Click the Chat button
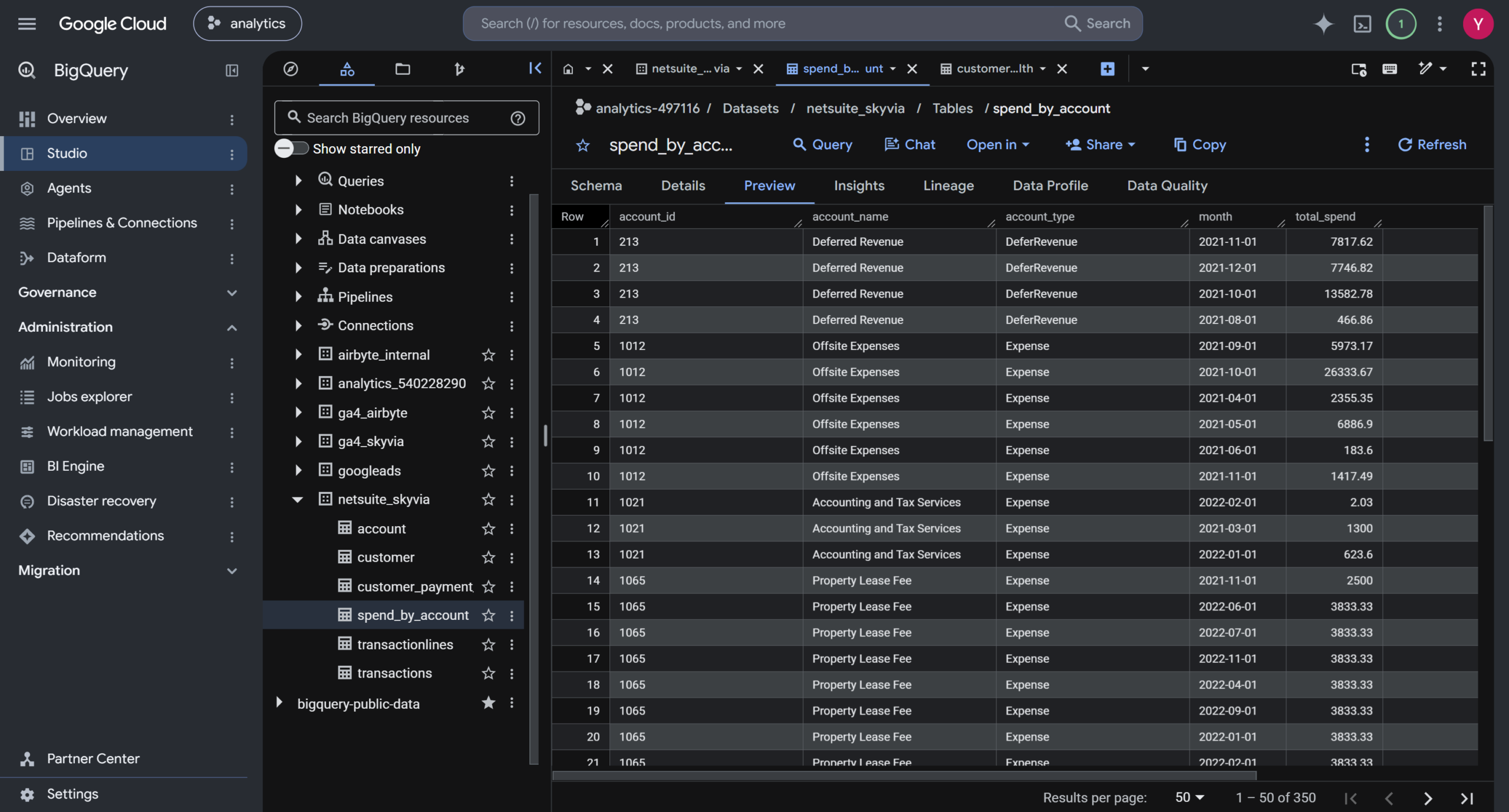The image size is (1509, 812). pyautogui.click(x=910, y=144)
